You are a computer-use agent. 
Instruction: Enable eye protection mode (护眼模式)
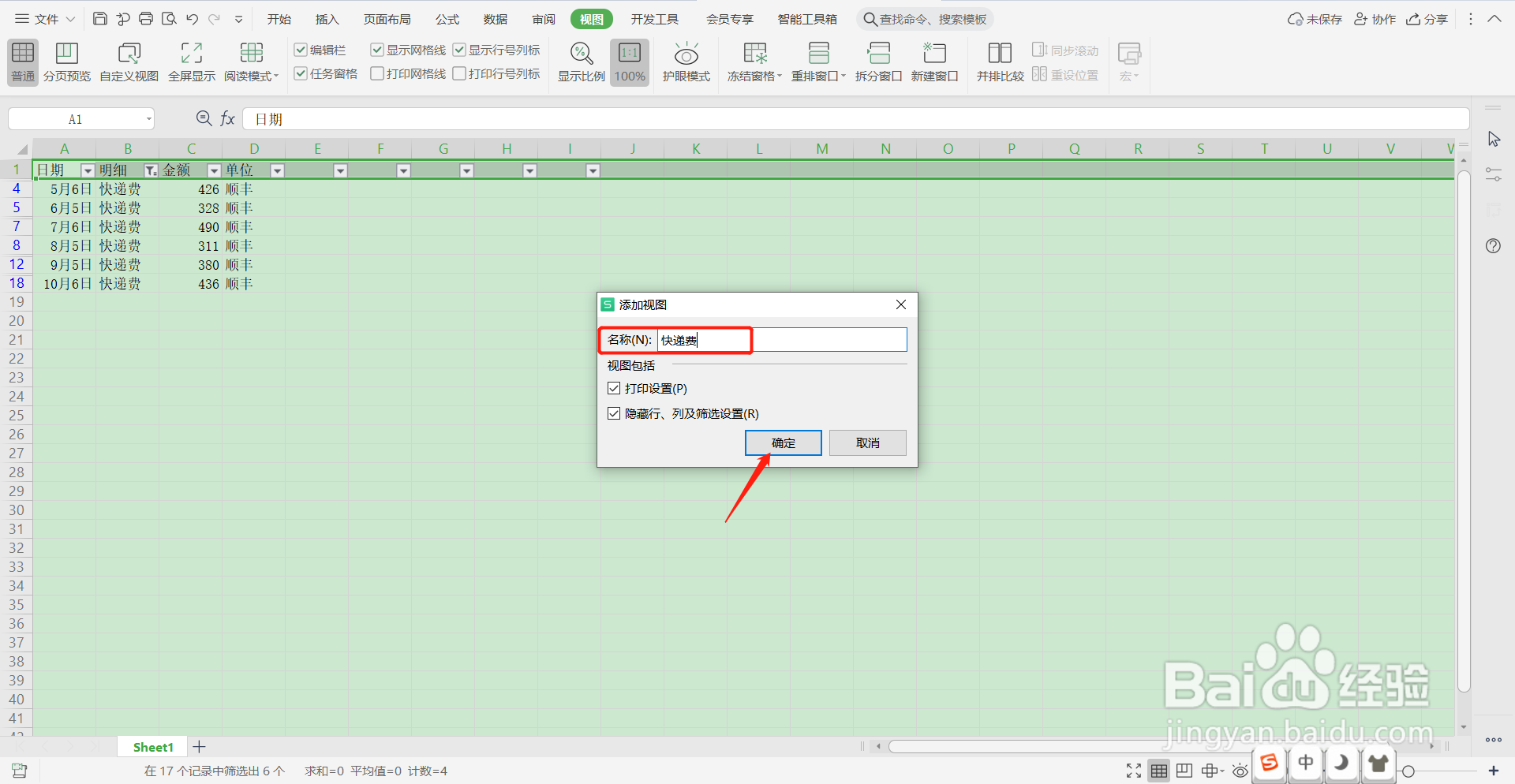click(686, 62)
